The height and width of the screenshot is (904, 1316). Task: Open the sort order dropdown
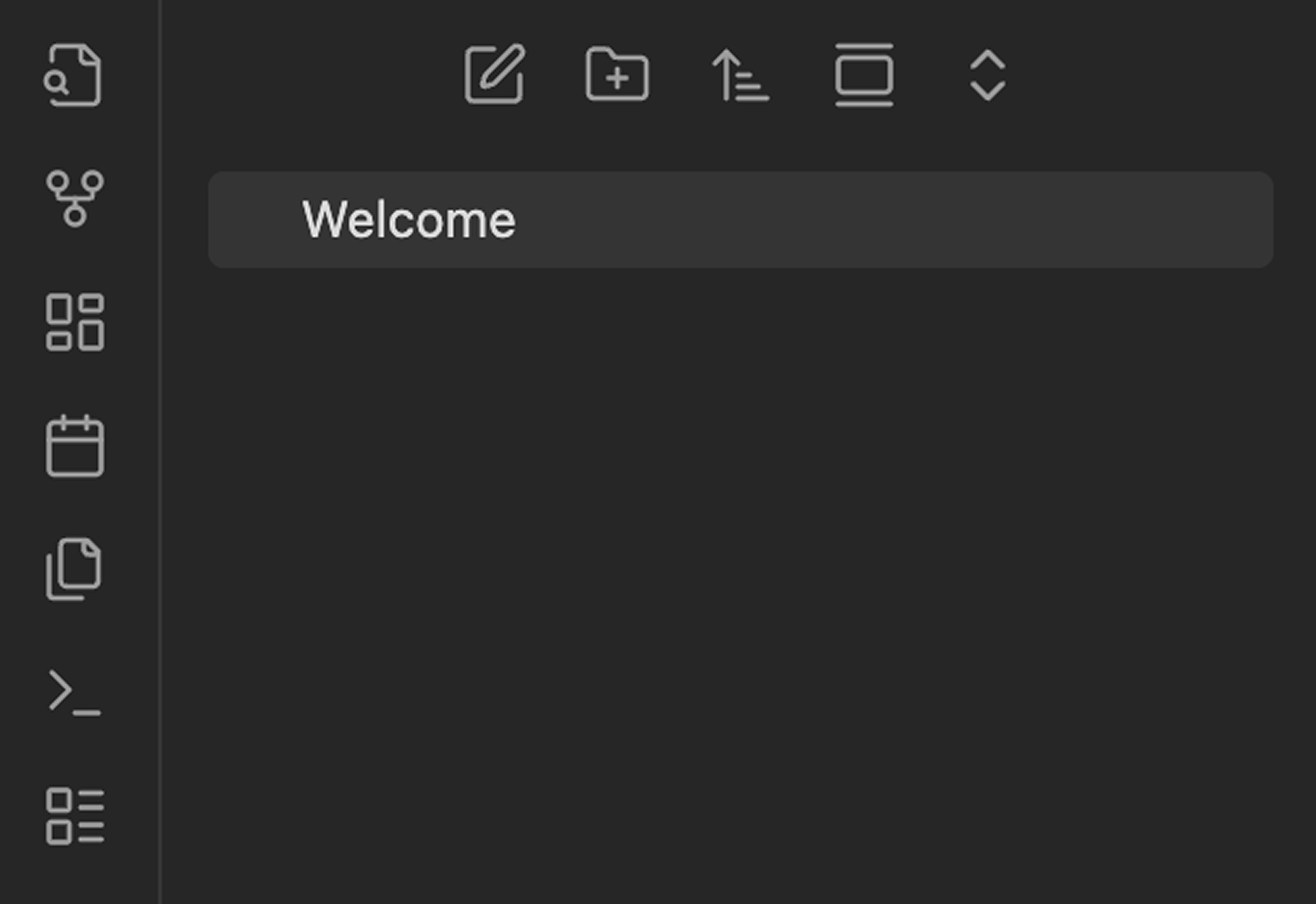pos(740,75)
